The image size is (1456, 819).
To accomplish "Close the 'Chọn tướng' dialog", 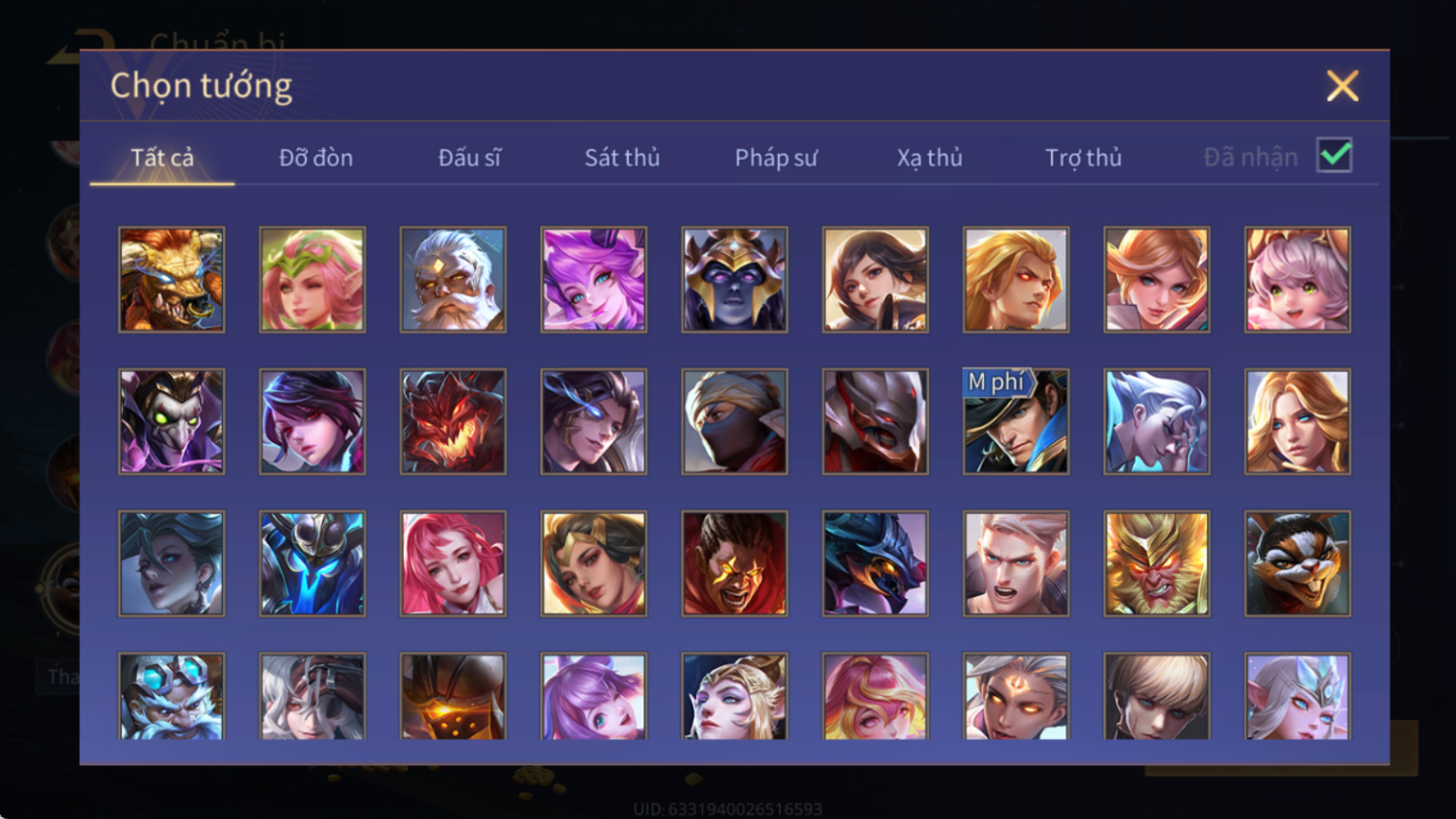I will click(x=1343, y=87).
